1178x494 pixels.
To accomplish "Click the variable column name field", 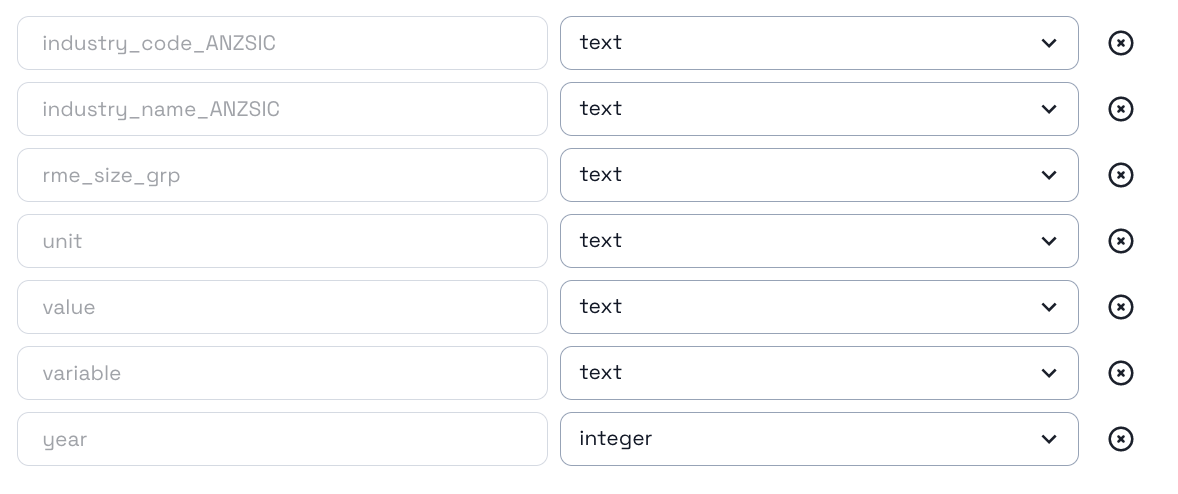I will pos(282,373).
